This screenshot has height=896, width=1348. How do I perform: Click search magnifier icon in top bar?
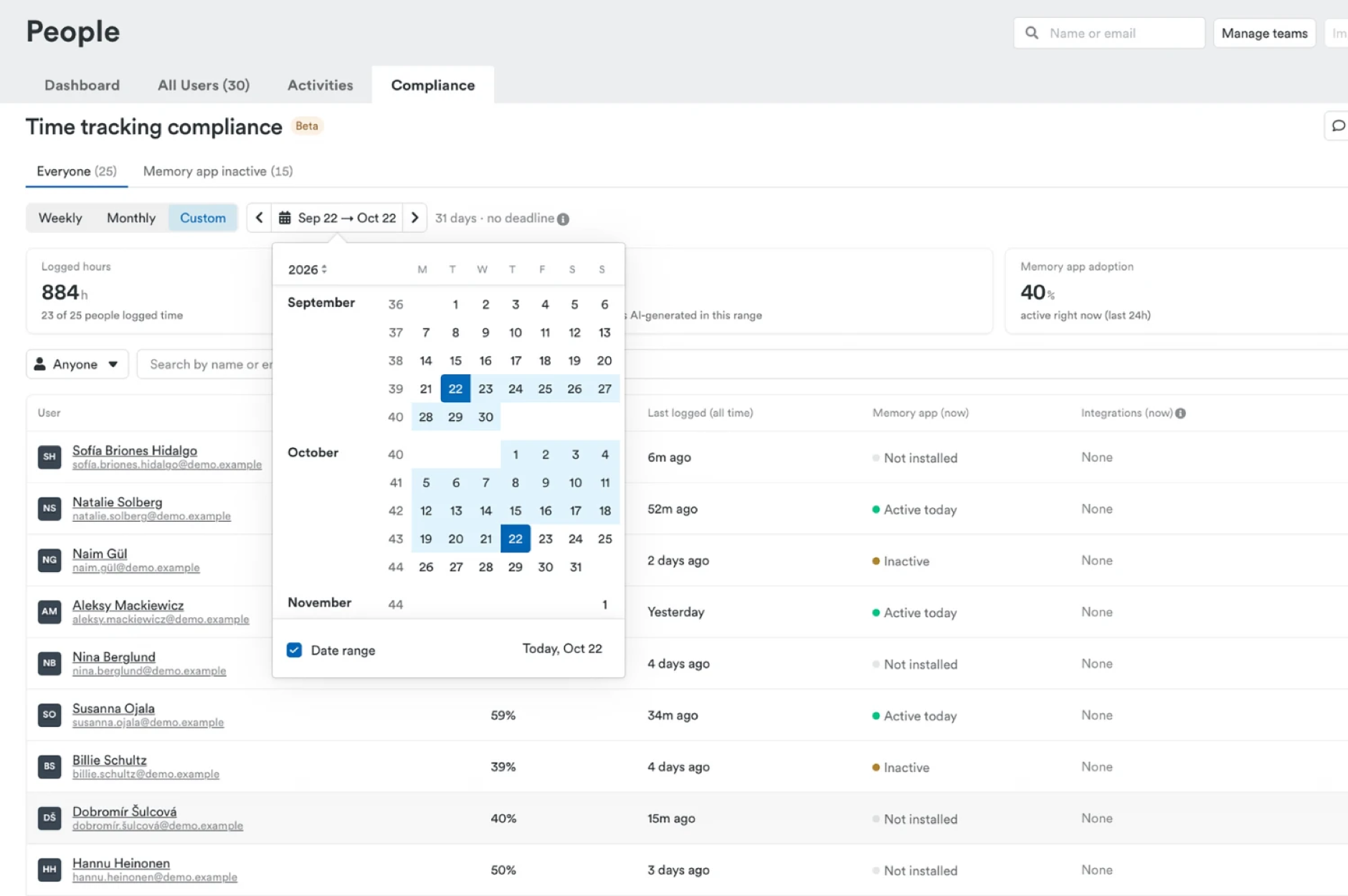[x=1032, y=33]
